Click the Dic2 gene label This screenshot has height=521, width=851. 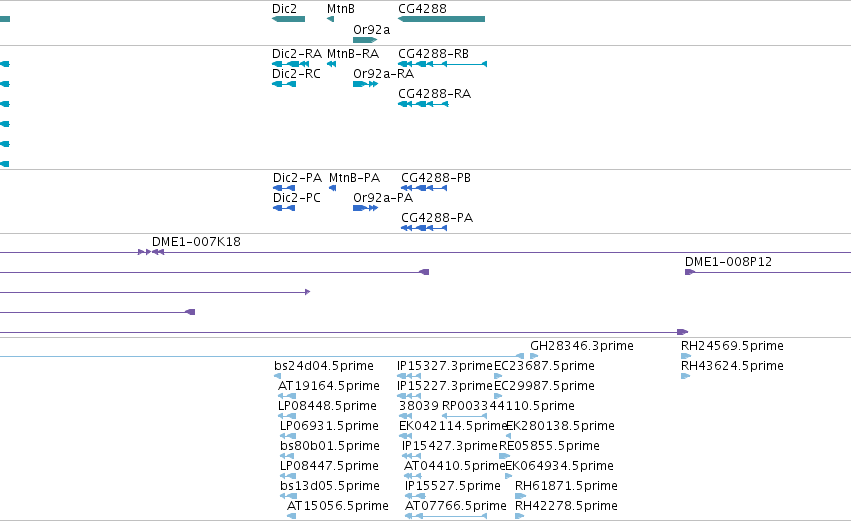(x=284, y=9)
